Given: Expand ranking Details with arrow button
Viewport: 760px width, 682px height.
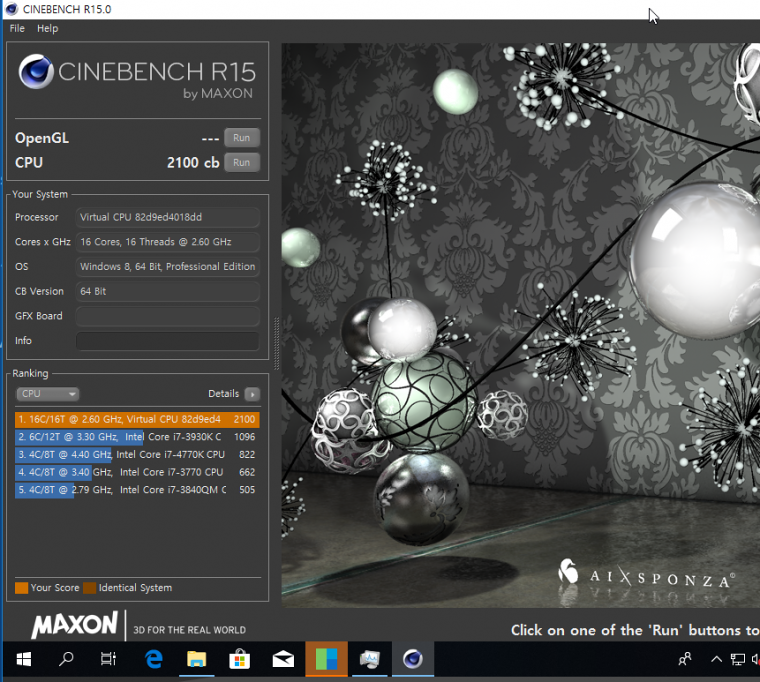Looking at the screenshot, I should click(x=252, y=394).
